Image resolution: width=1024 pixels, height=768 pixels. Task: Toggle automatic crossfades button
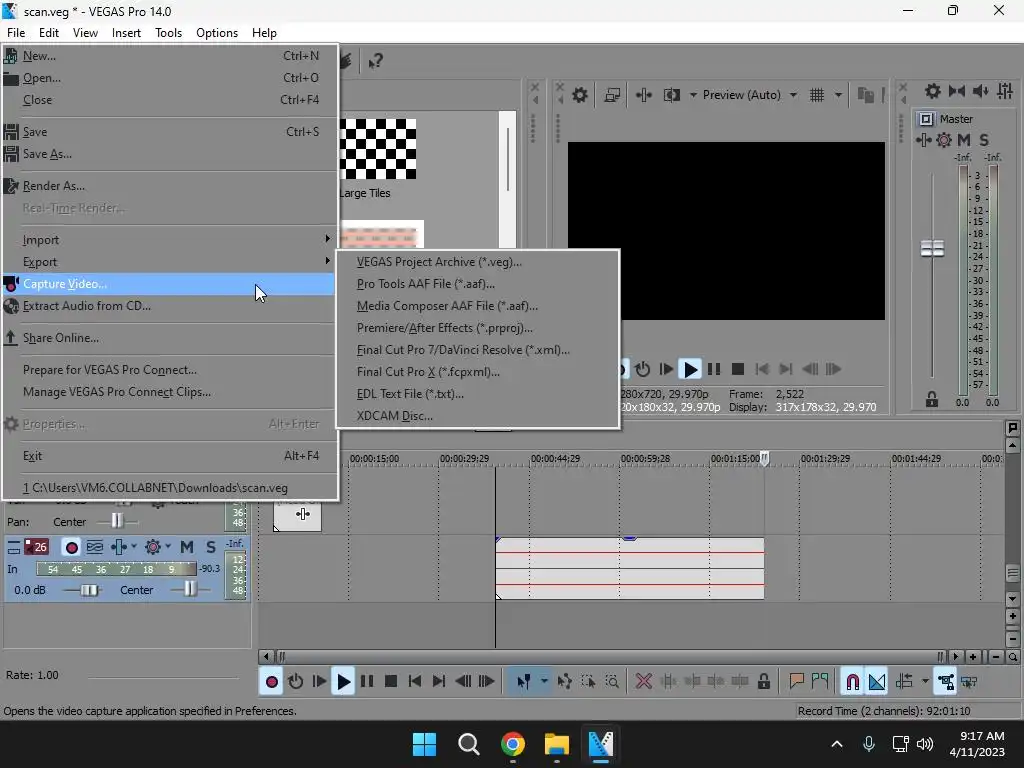click(x=877, y=682)
